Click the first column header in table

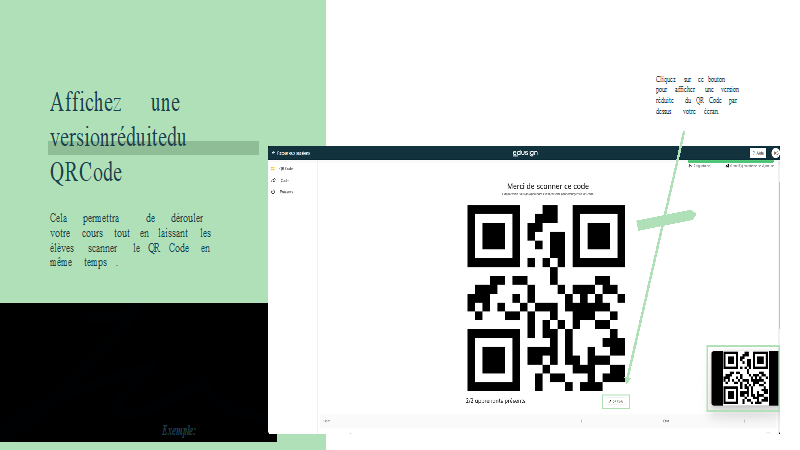tap(327, 421)
